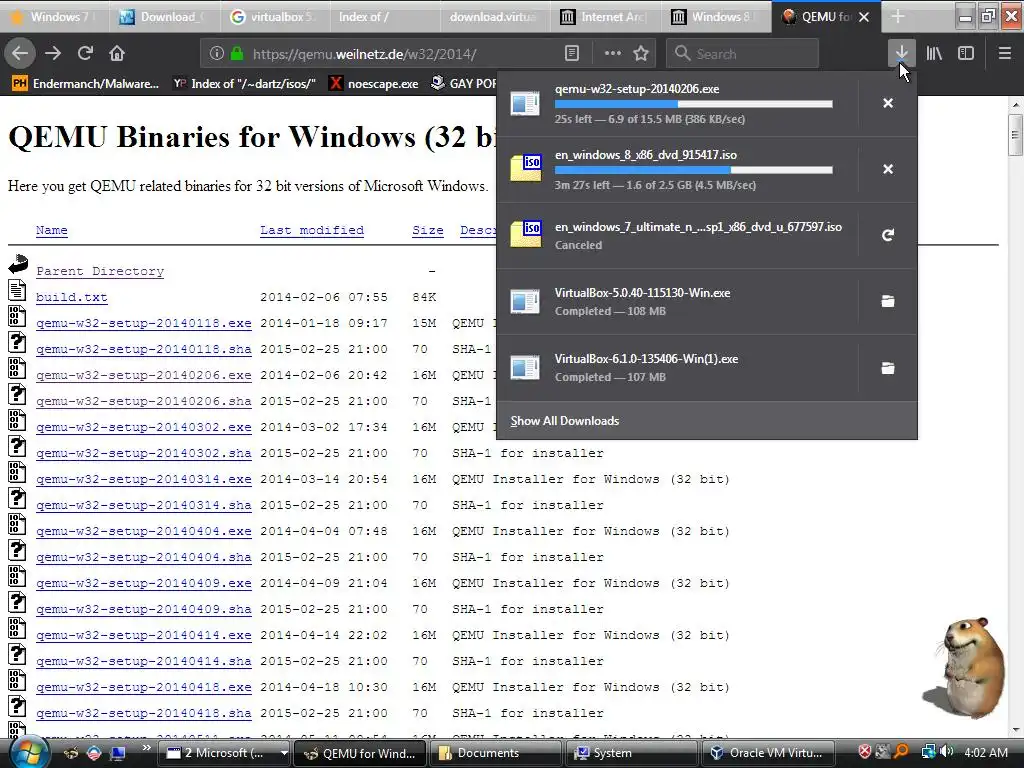Screen dimensions: 1024x768
Task: Click the Parent Directory back-arrow icon
Action: 18,264
